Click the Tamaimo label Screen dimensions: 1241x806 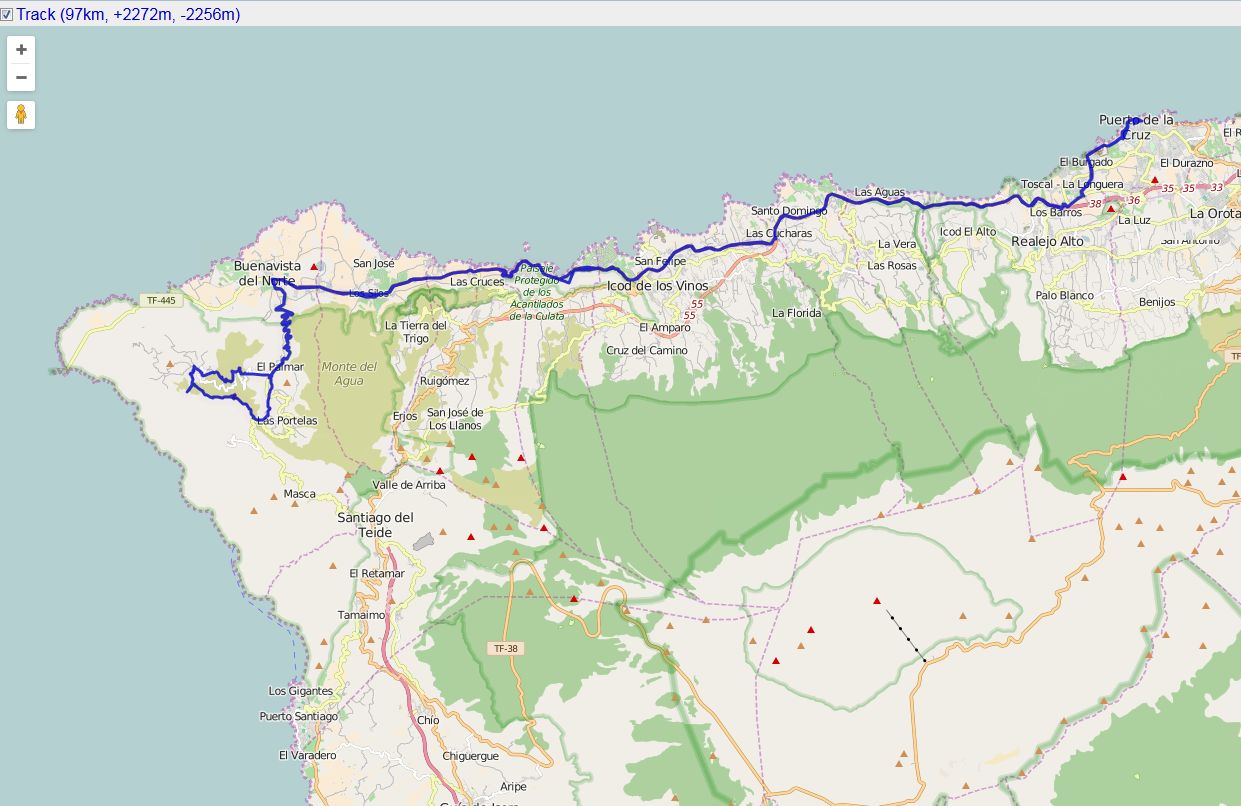click(x=361, y=615)
